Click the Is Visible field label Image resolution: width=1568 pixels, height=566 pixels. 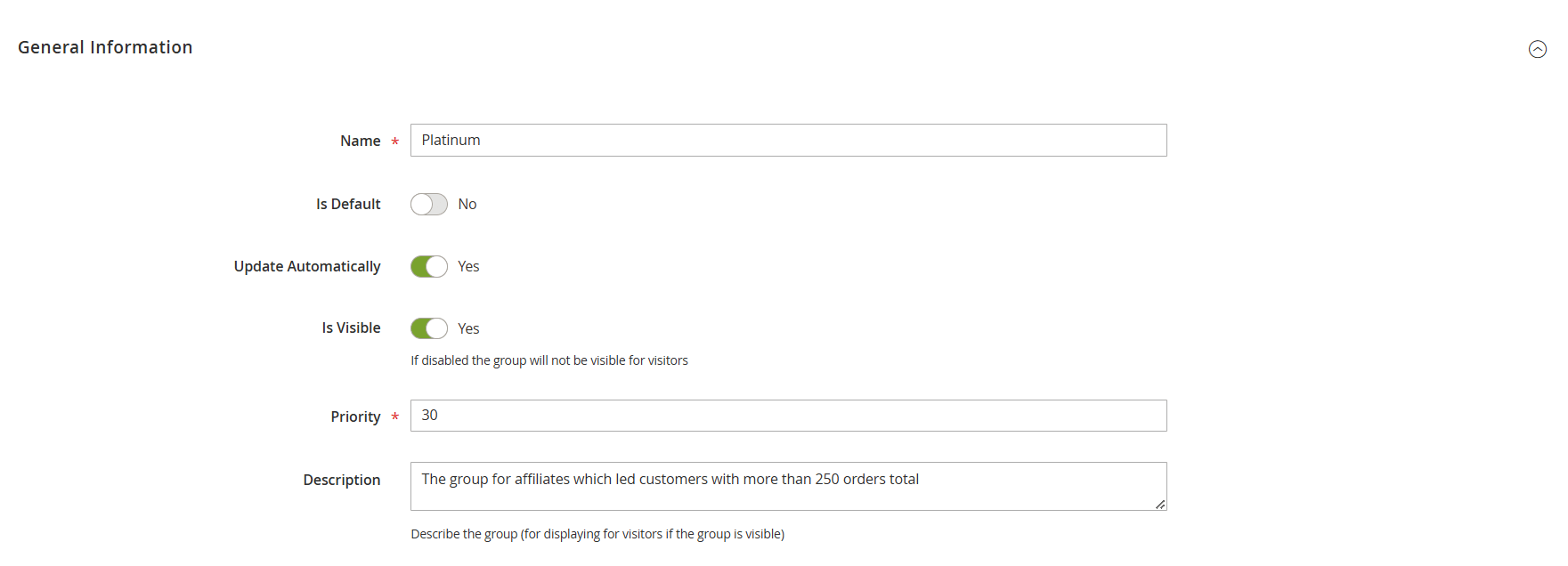pyautogui.click(x=351, y=327)
